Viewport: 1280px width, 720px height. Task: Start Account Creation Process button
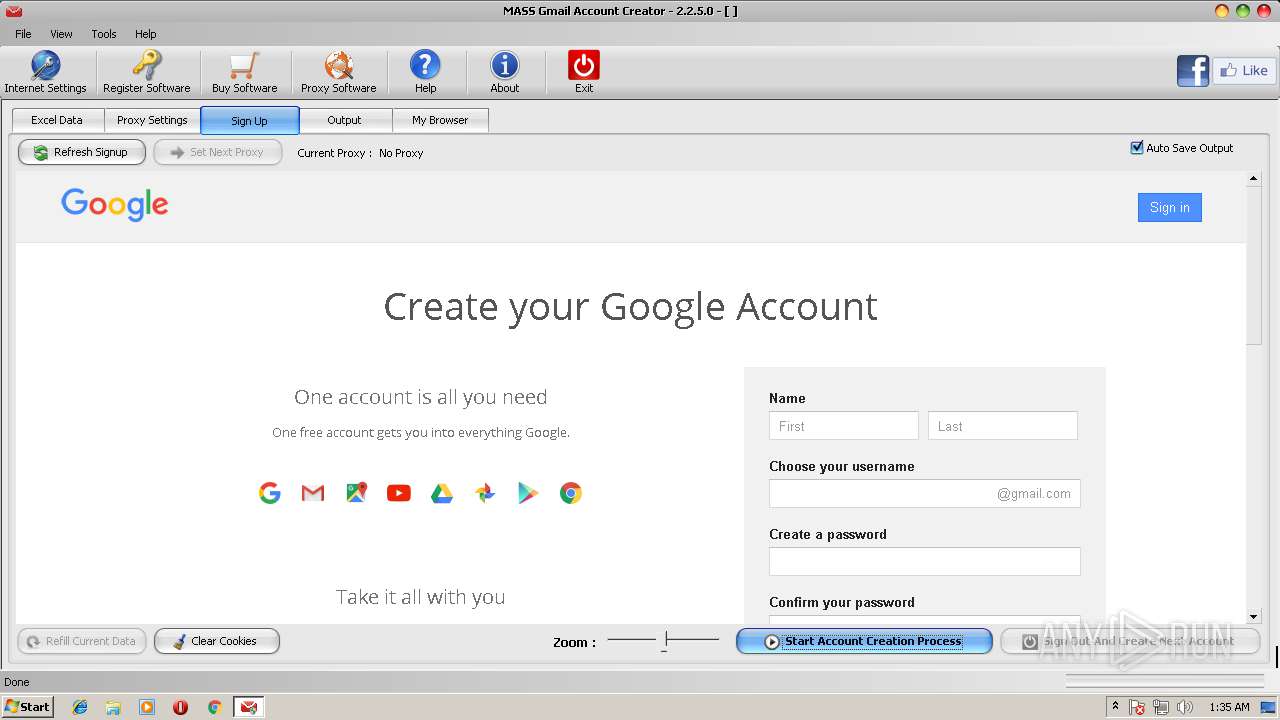[x=864, y=641]
